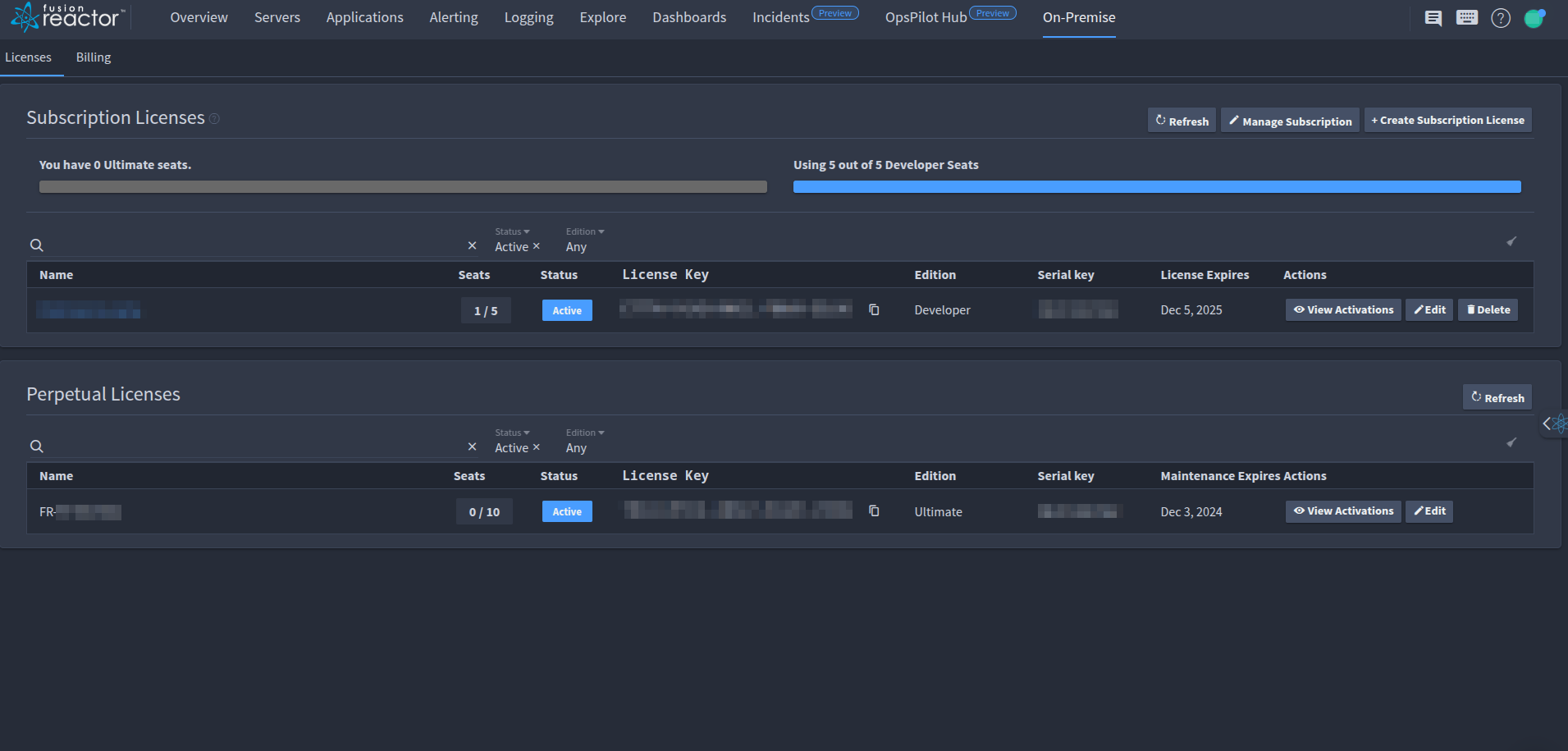1568x751 pixels.
Task: Clear Subscription Licenses filters with sweep icon
Action: (1512, 242)
